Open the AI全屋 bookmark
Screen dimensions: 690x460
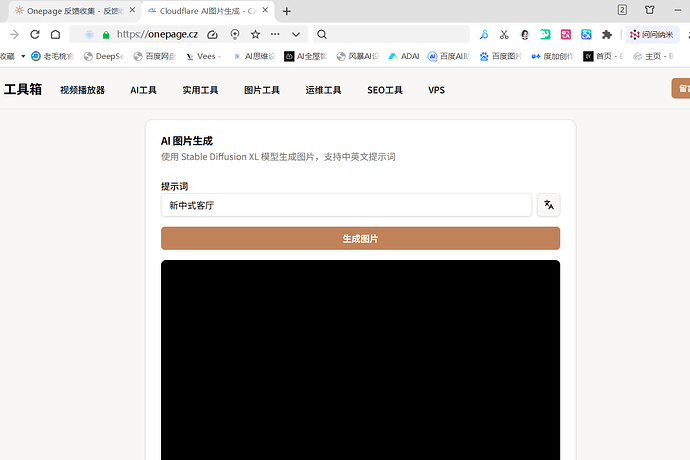click(305, 56)
